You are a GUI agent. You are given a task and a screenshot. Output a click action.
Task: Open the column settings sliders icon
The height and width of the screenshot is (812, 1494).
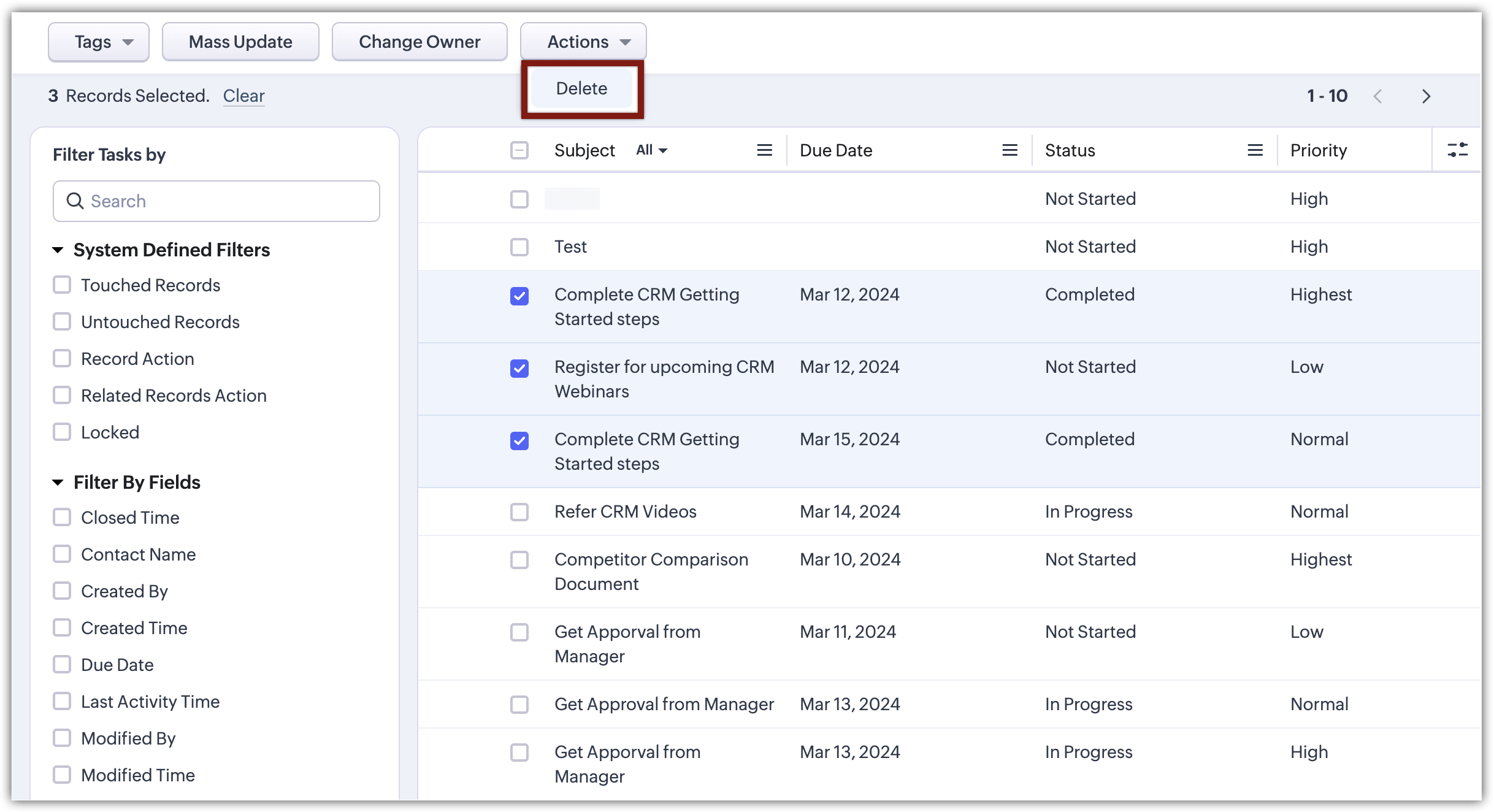[1457, 150]
